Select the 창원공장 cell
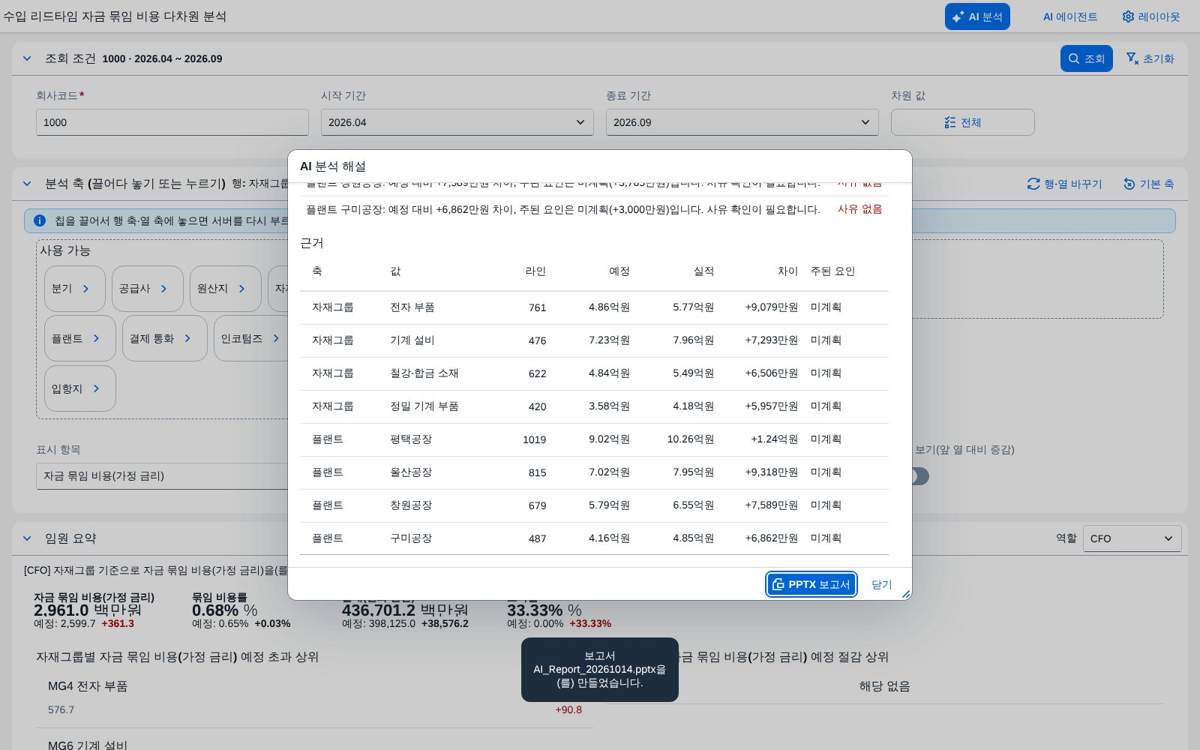This screenshot has height=750, width=1200. click(x=411, y=505)
